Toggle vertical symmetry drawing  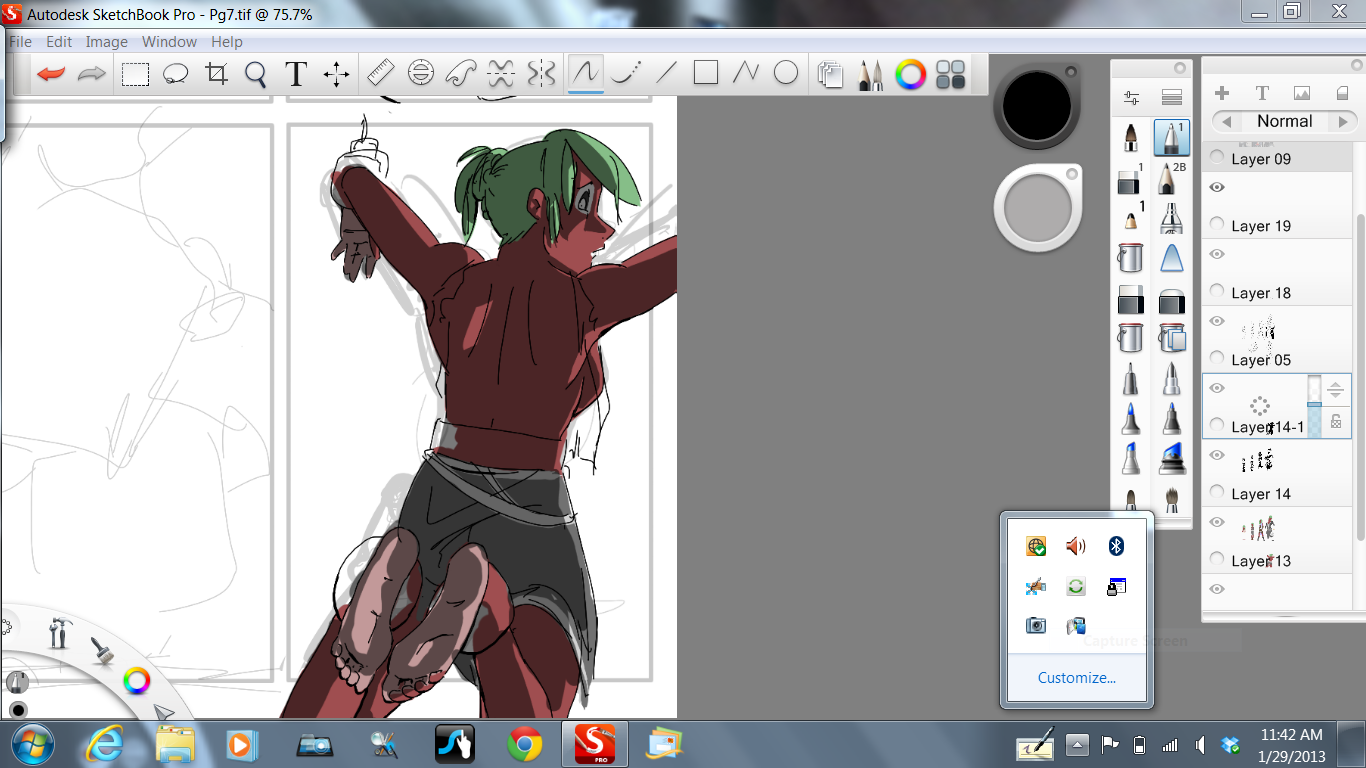tap(541, 73)
